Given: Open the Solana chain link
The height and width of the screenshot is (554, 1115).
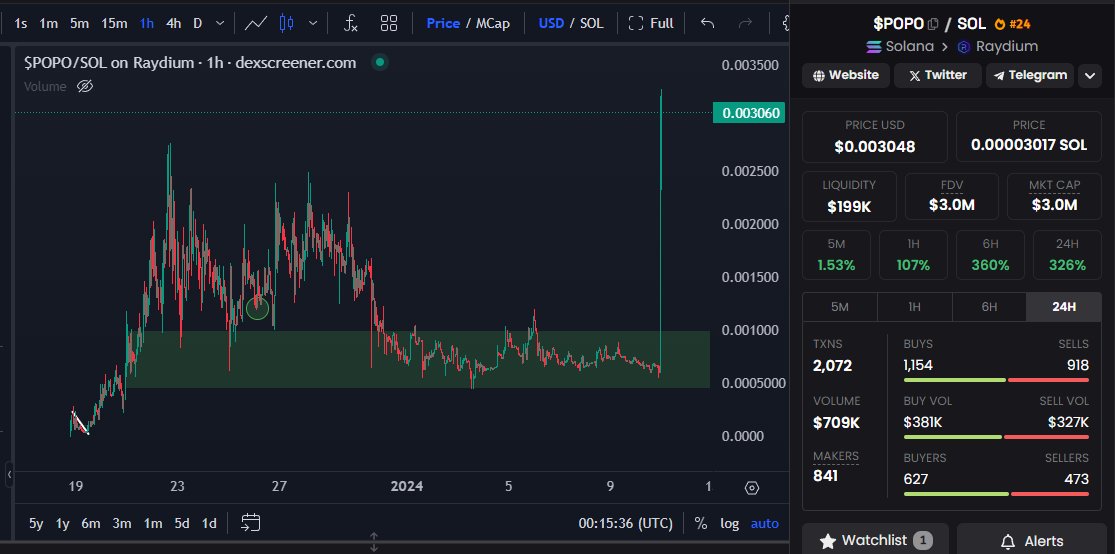Looking at the screenshot, I should pos(900,47).
